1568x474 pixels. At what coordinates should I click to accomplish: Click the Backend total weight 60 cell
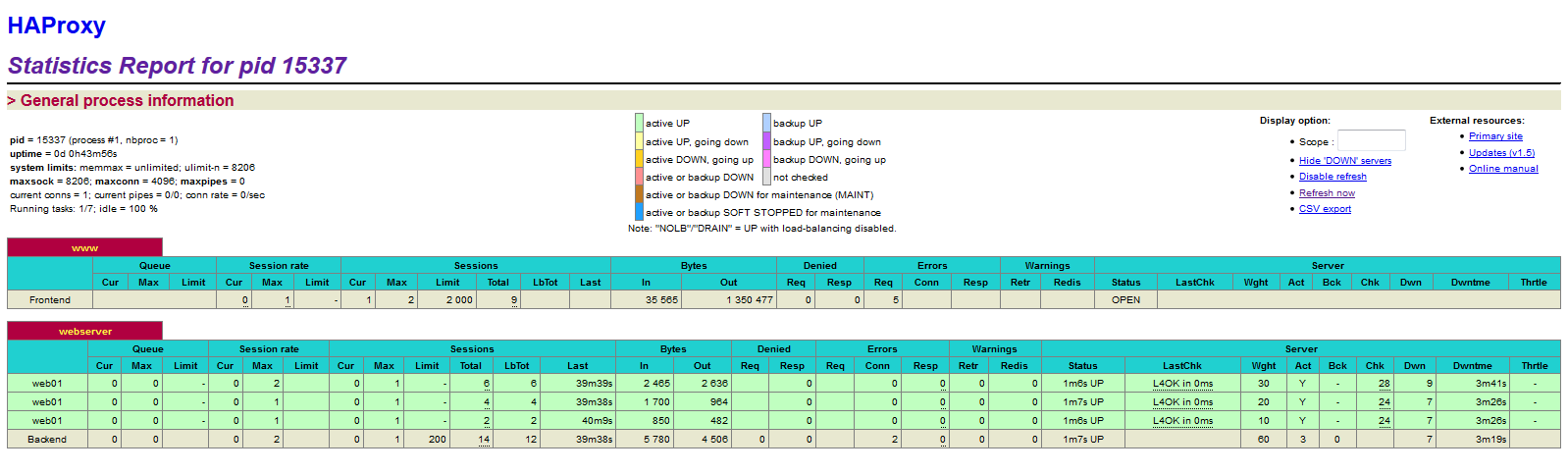click(x=1263, y=440)
